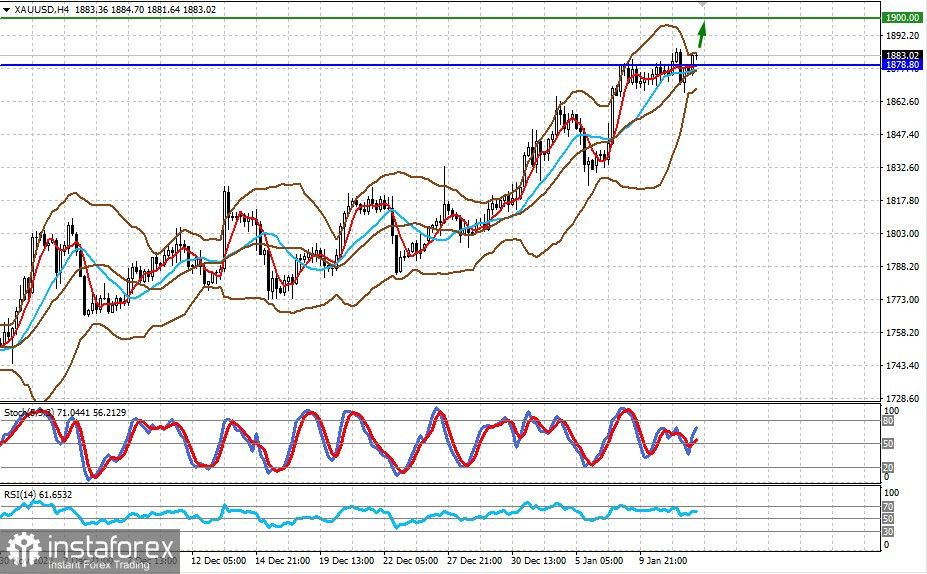
Task: Click the Stoch indicator label with 71.0441 56.2129
Action: point(65,413)
